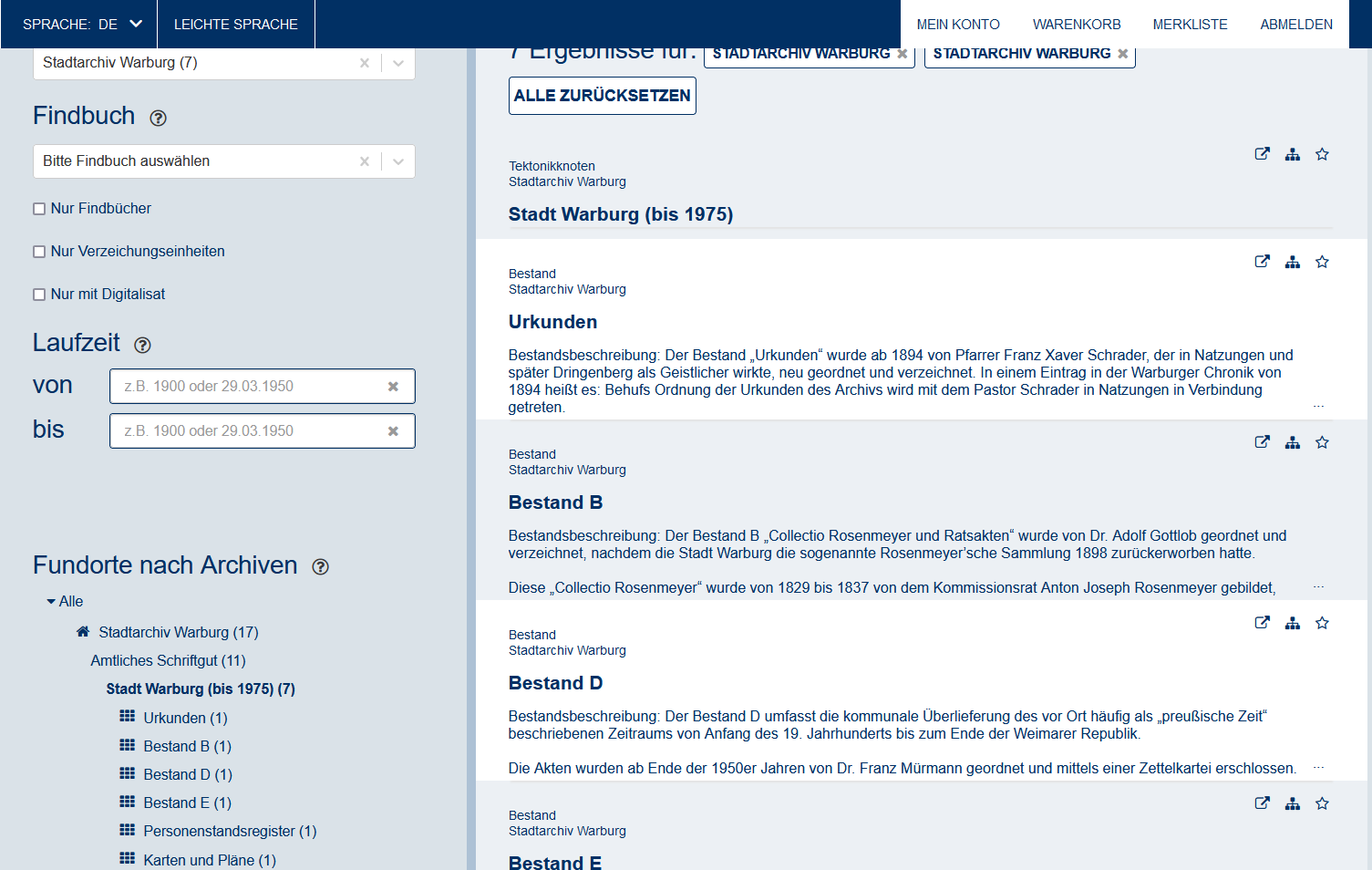Open Bestand B result title
The image size is (1372, 870).
[x=556, y=502]
